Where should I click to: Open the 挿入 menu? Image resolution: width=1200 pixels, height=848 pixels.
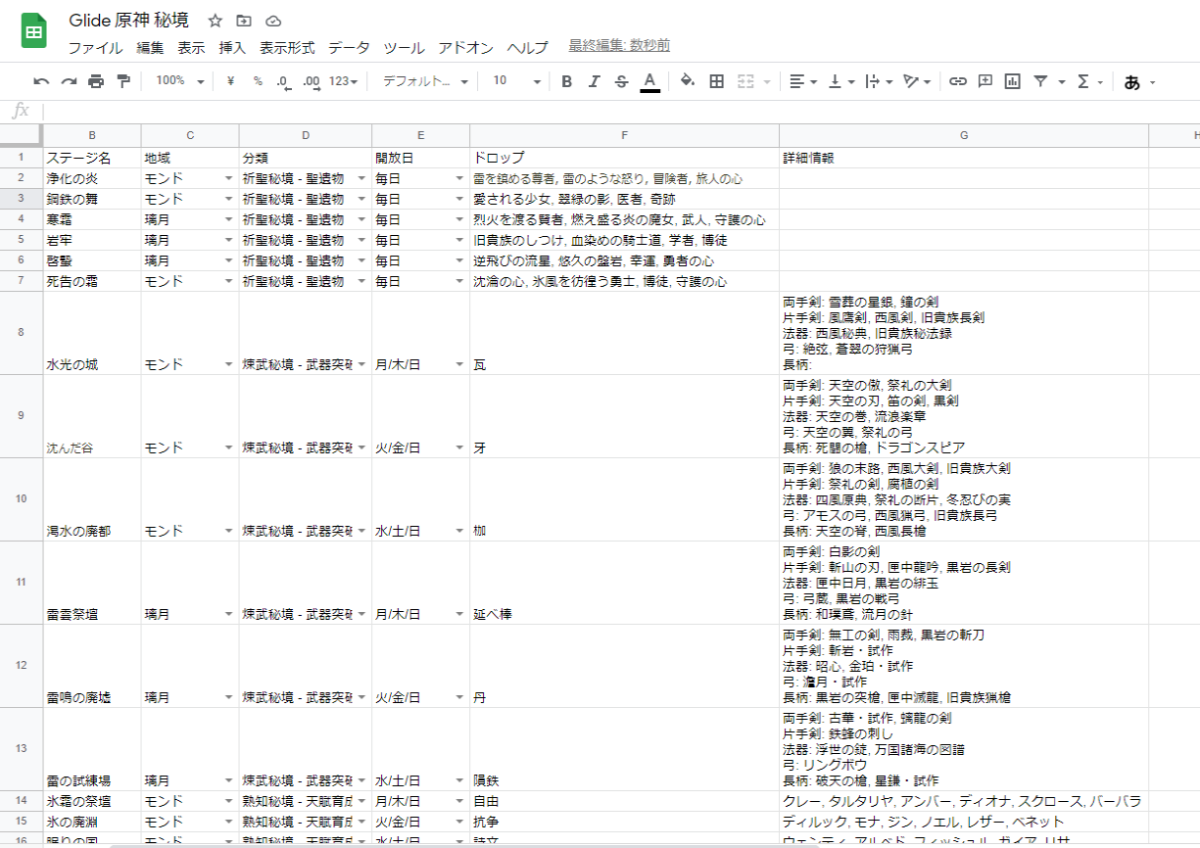click(x=232, y=47)
